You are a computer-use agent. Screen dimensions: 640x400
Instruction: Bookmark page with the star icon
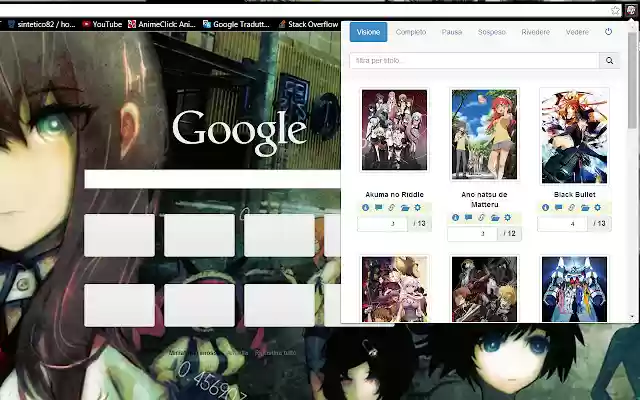click(x=615, y=10)
